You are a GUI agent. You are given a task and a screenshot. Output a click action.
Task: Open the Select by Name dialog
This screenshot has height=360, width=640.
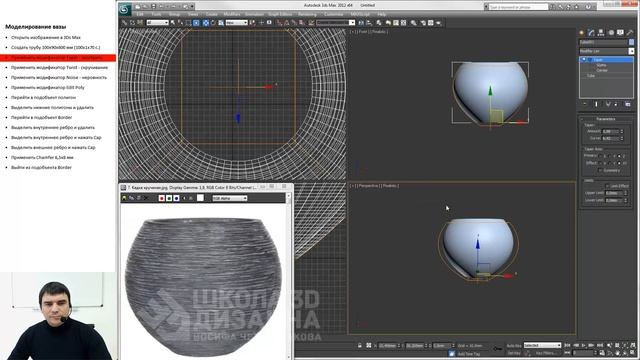pyautogui.click(x=180, y=23)
